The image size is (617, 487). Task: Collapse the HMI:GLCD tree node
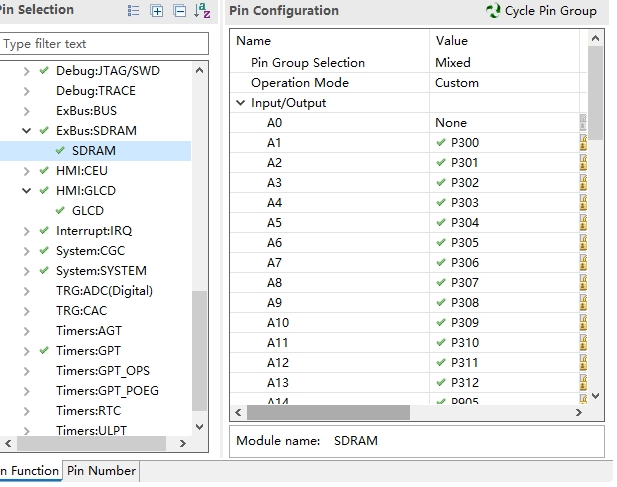pyautogui.click(x=26, y=191)
